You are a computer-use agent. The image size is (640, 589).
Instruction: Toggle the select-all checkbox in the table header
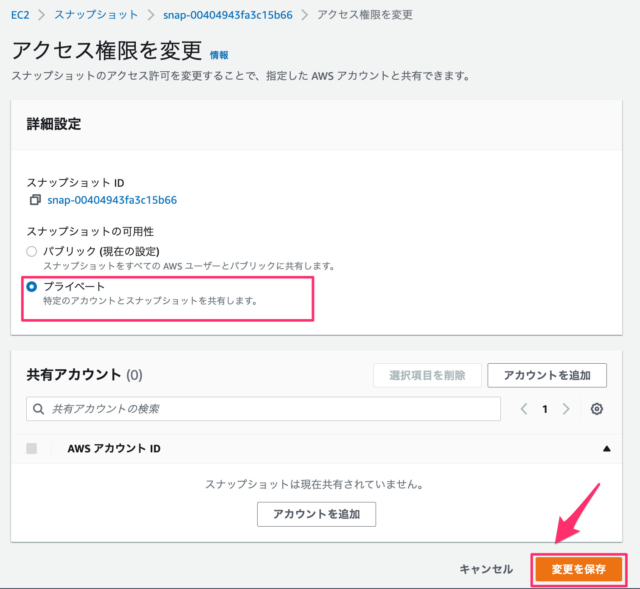pos(31,449)
